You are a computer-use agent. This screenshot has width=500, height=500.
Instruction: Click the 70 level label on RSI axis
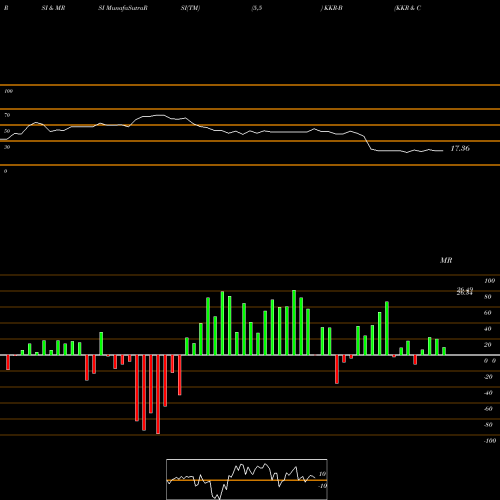(x=7, y=115)
